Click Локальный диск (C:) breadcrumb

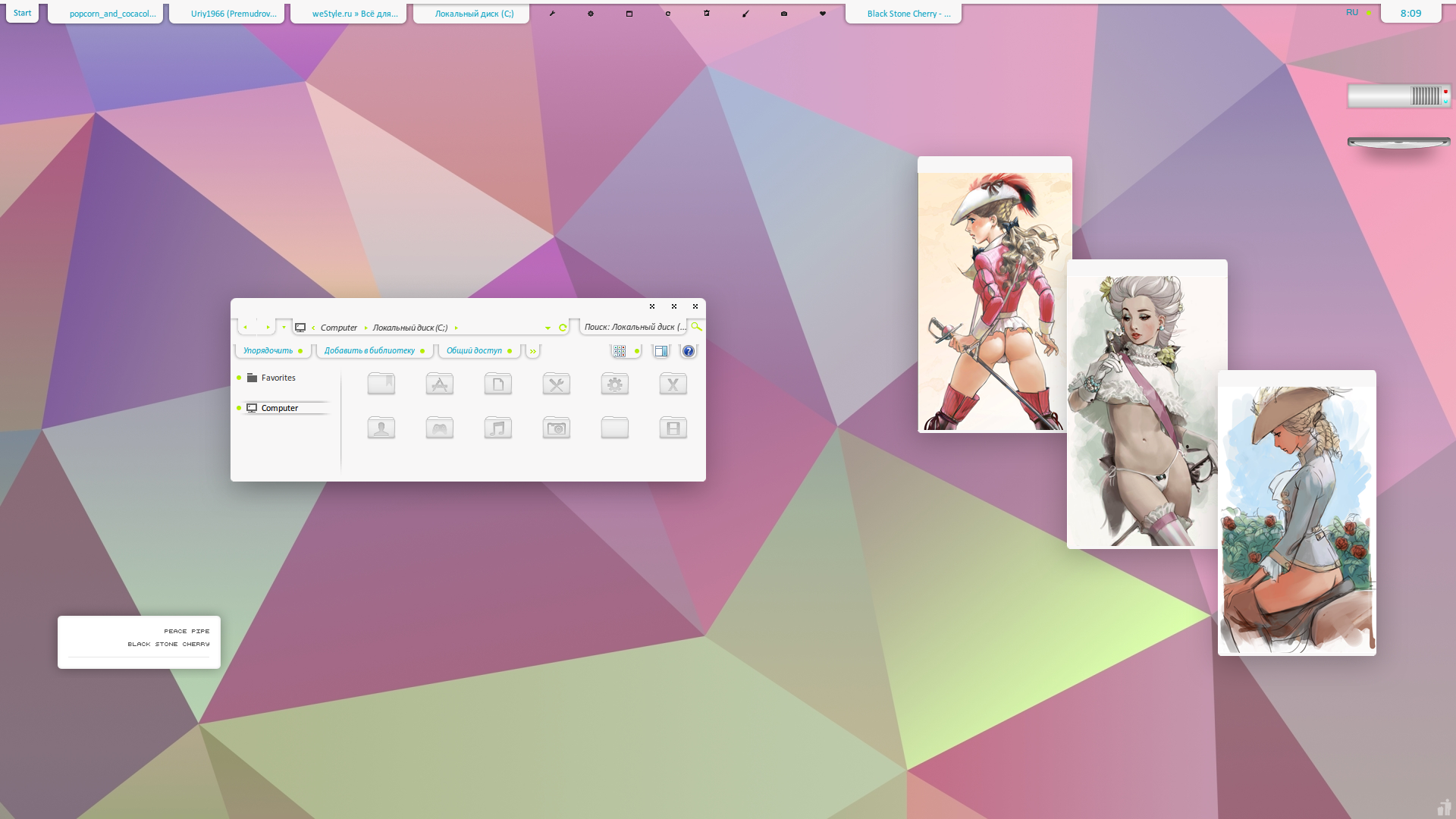410,328
